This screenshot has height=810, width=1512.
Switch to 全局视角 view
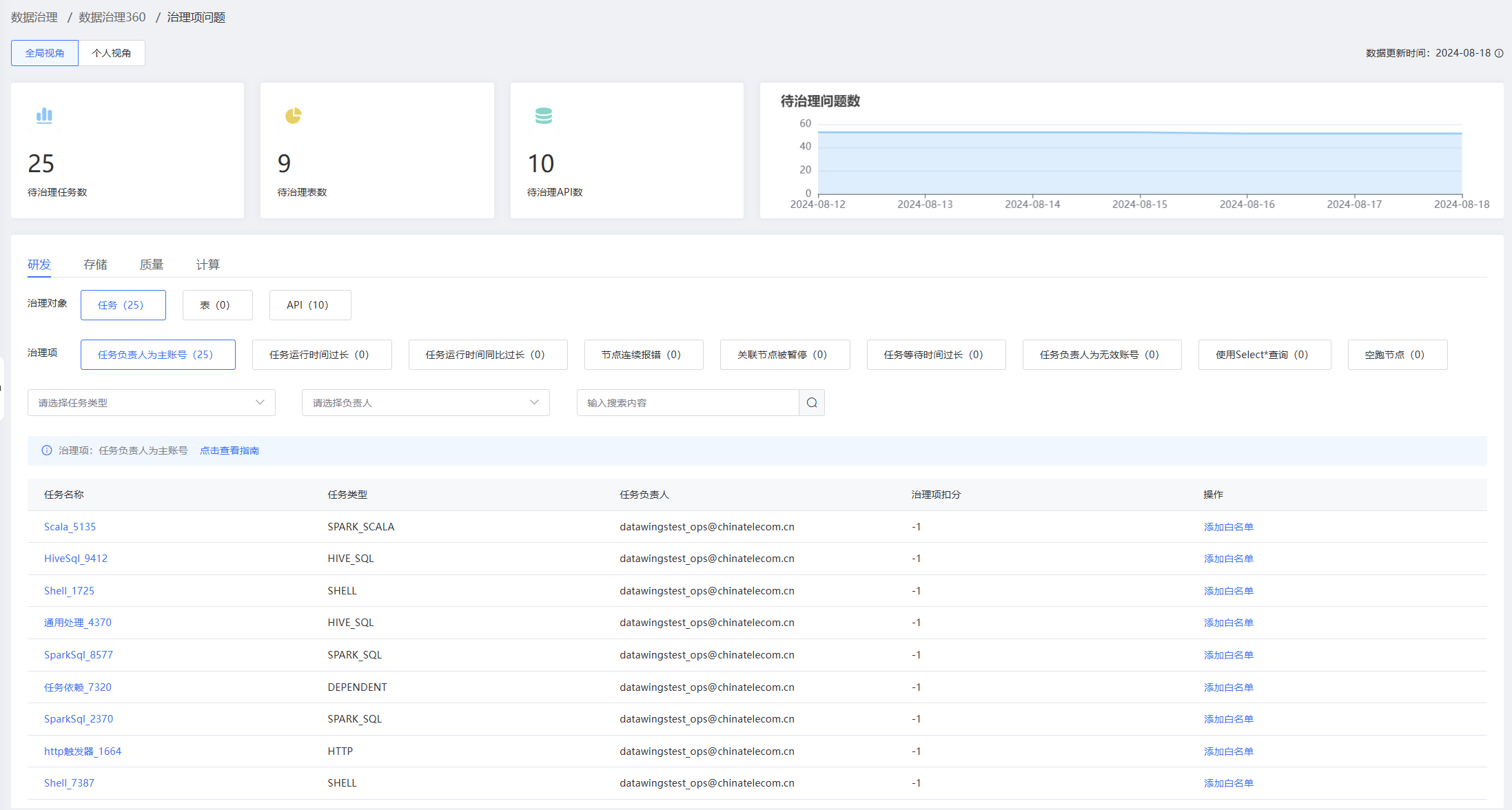pyautogui.click(x=45, y=53)
